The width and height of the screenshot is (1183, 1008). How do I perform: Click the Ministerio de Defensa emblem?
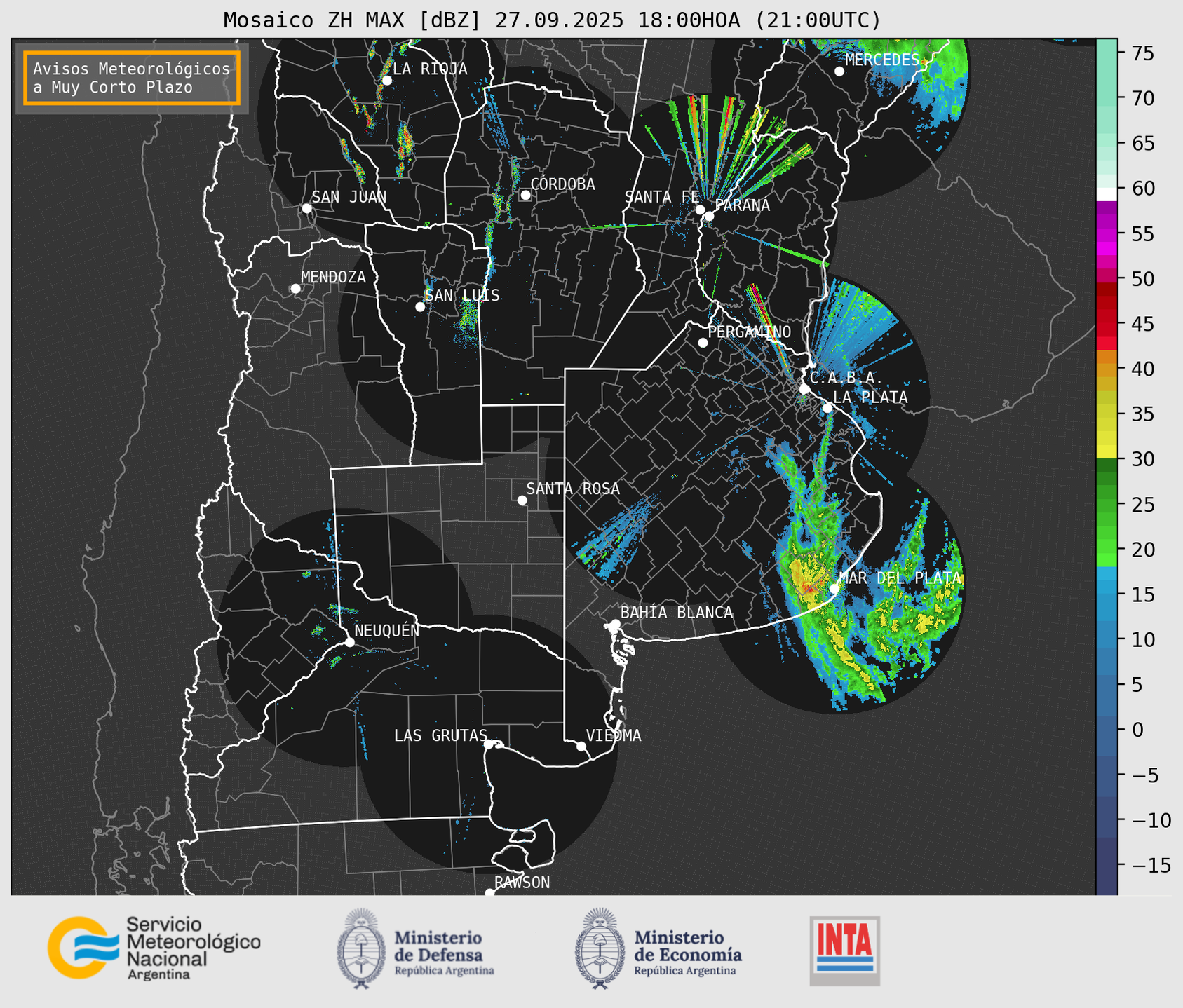[361, 948]
